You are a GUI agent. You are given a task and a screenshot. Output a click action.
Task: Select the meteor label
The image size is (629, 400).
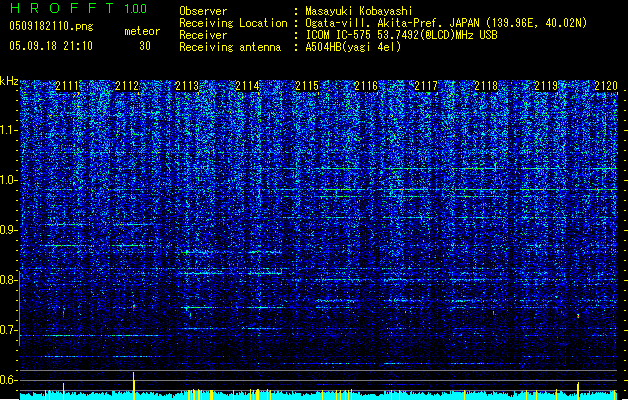pyautogui.click(x=142, y=31)
